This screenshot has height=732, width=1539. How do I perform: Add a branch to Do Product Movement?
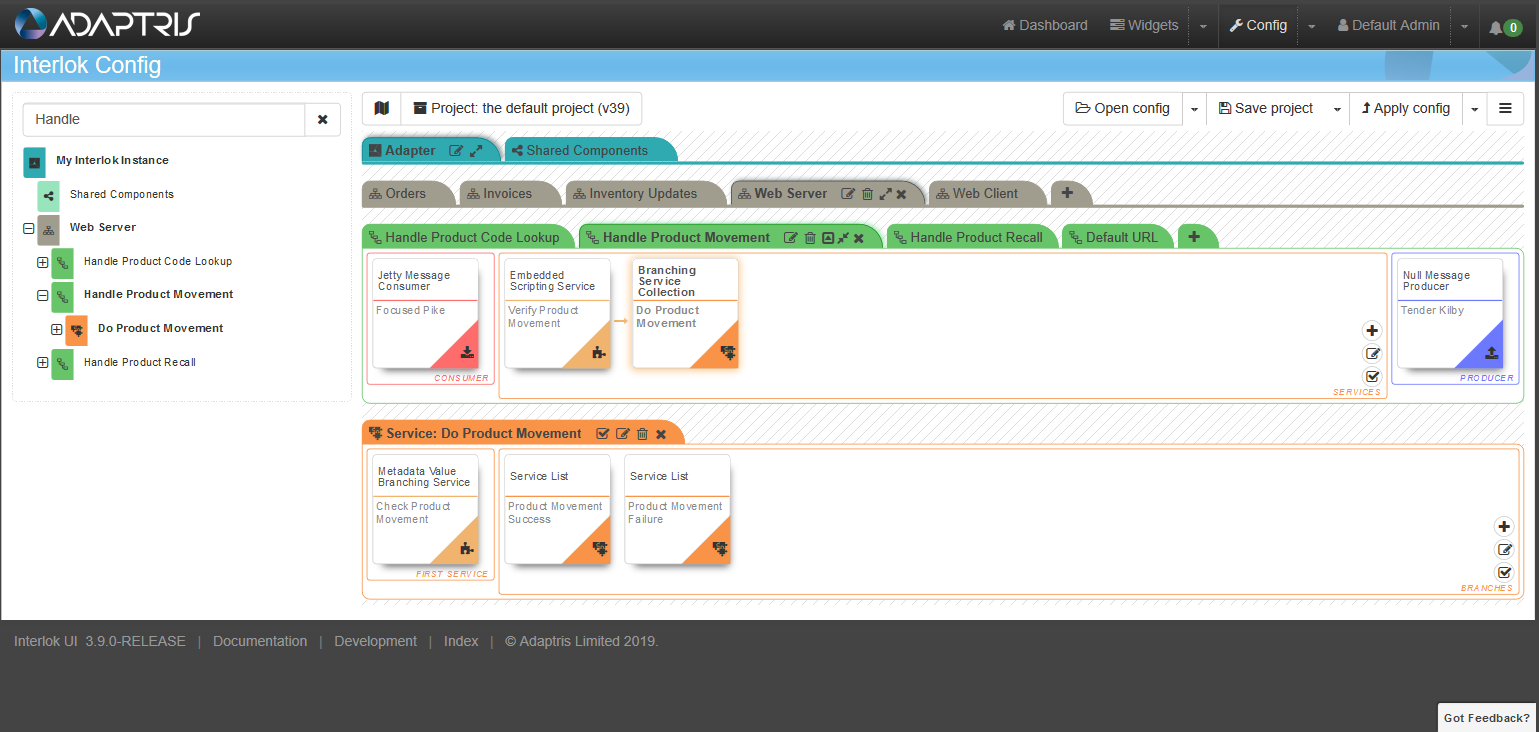point(1504,526)
